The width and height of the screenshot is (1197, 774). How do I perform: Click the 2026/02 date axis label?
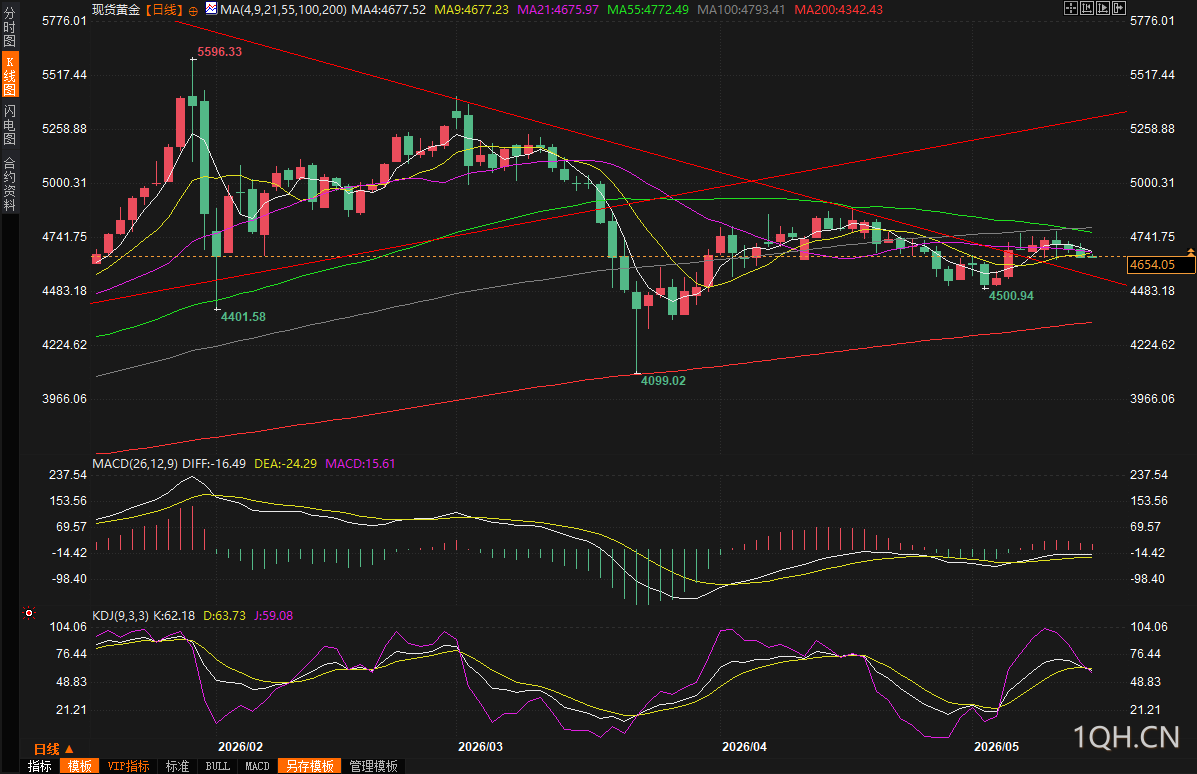pos(240,747)
